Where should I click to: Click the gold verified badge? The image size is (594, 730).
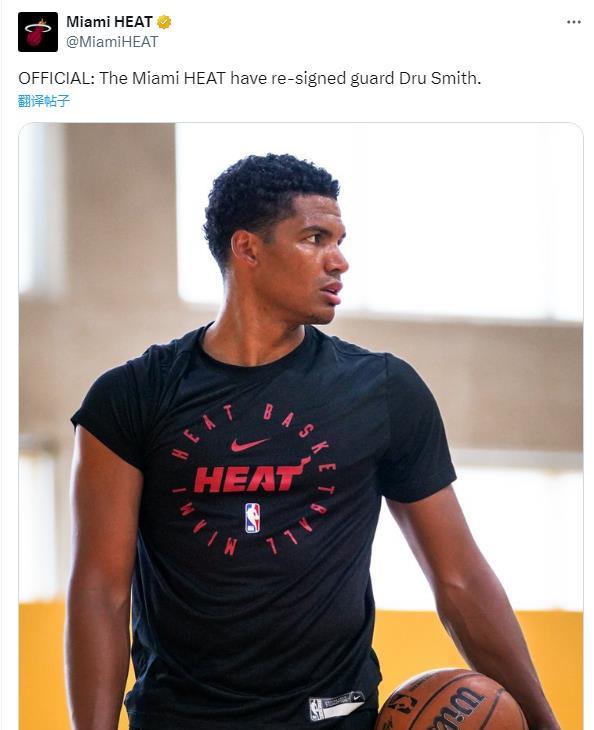(x=164, y=22)
